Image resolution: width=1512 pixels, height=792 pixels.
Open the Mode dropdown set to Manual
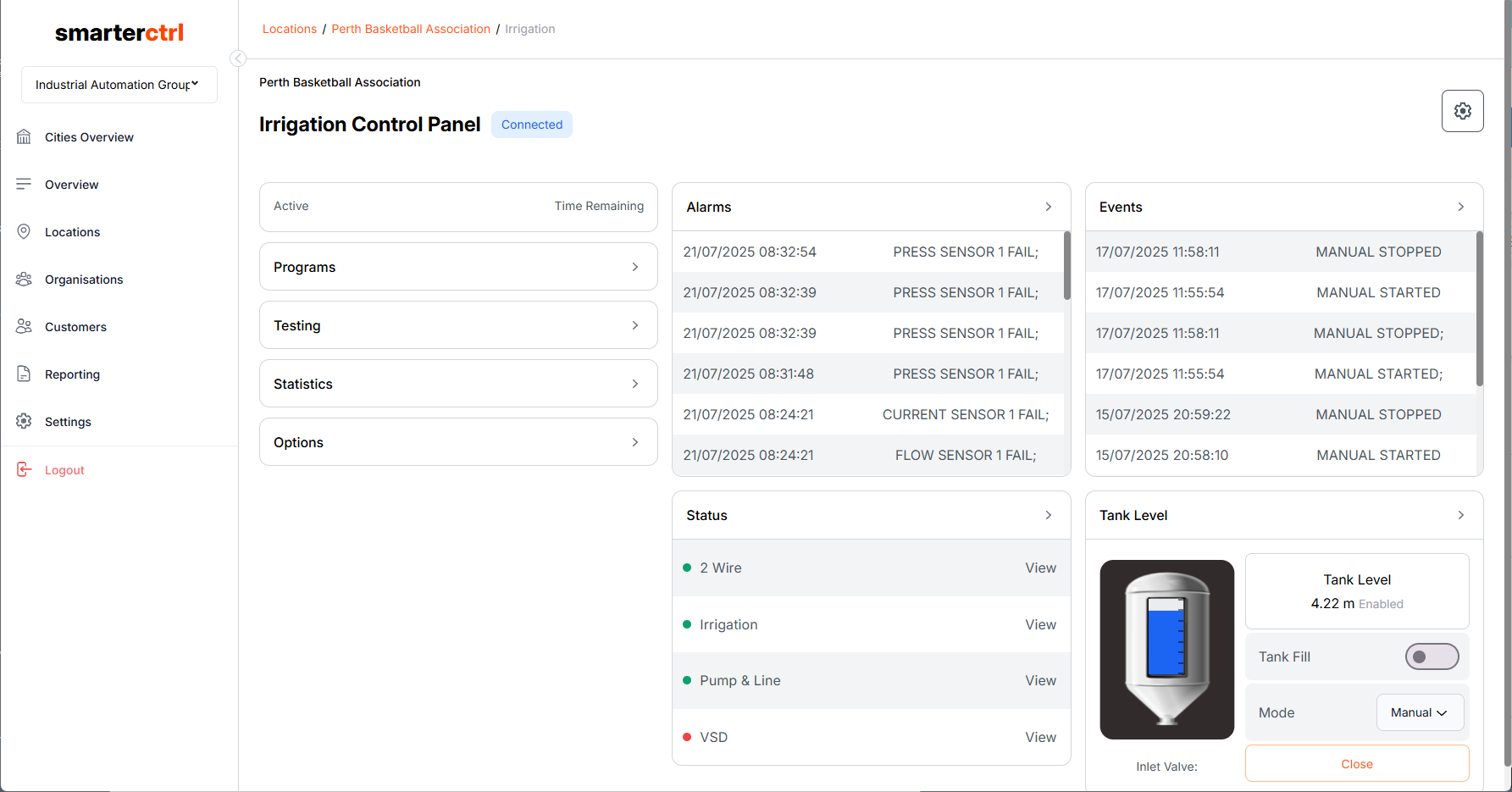click(x=1420, y=712)
